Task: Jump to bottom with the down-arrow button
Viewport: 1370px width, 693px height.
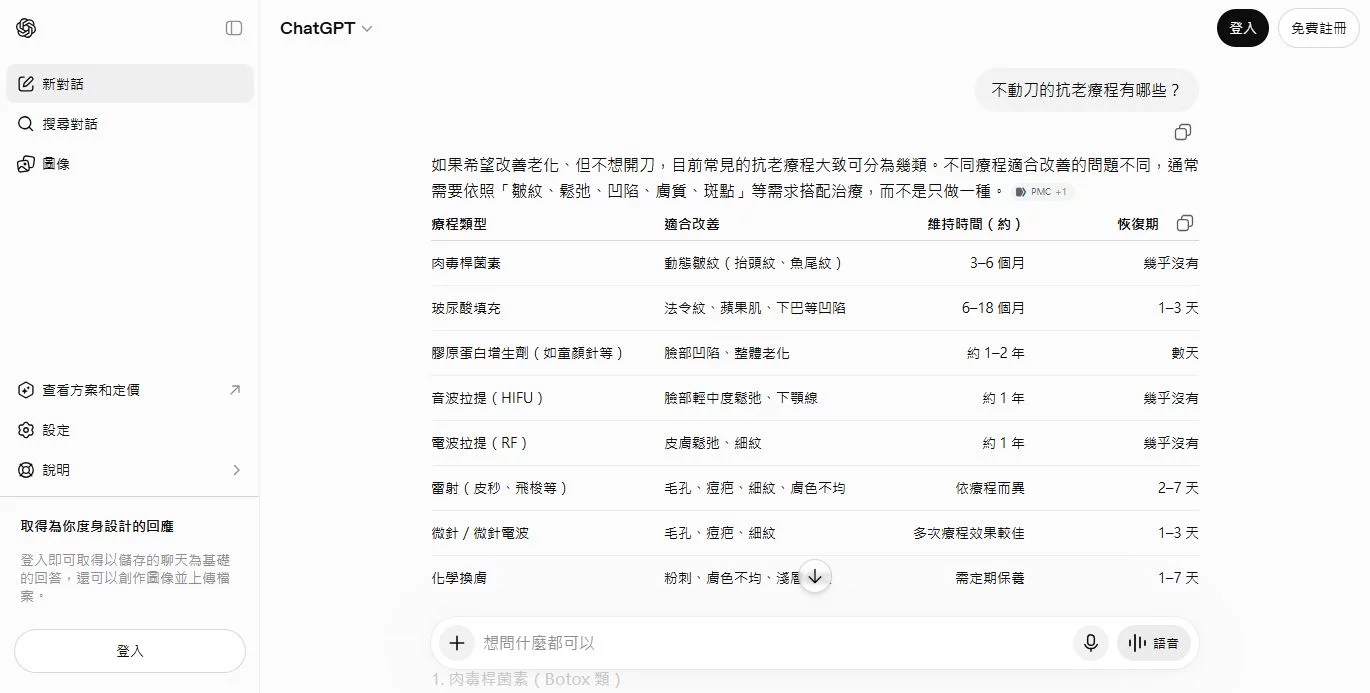Action: tap(815, 576)
